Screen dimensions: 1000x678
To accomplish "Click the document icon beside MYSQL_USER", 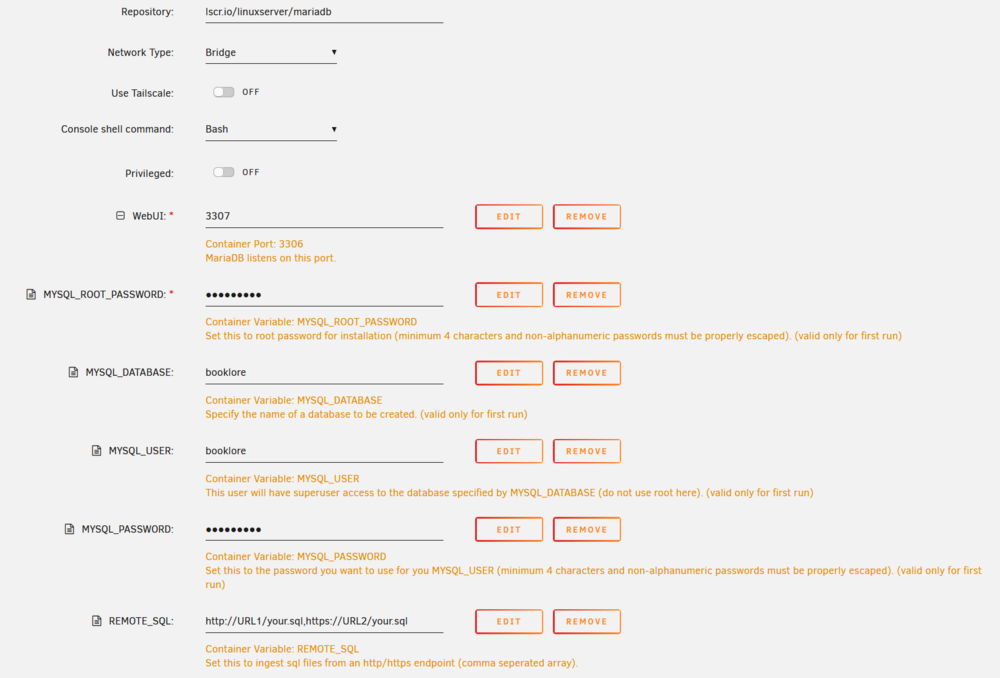I will [96, 450].
